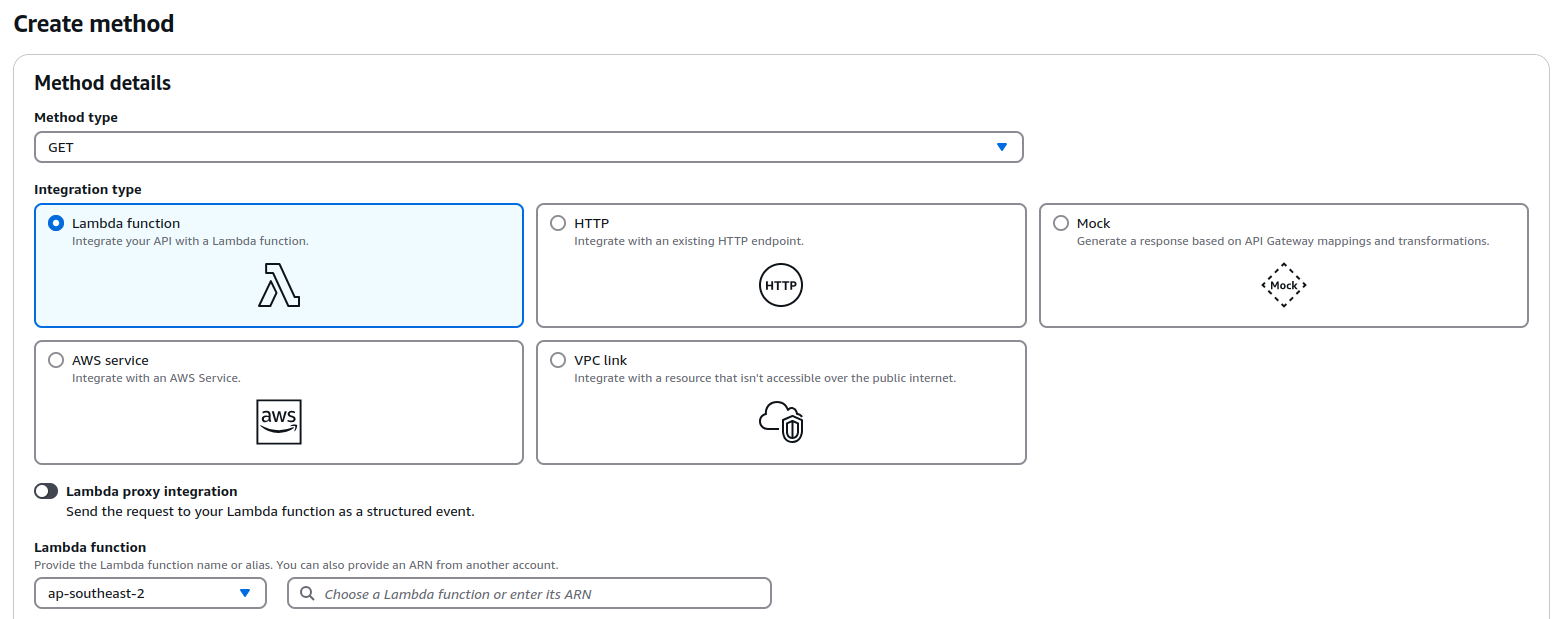Select the VPC link radio button
Image resolution: width=1565 pixels, height=619 pixels.
point(558,361)
